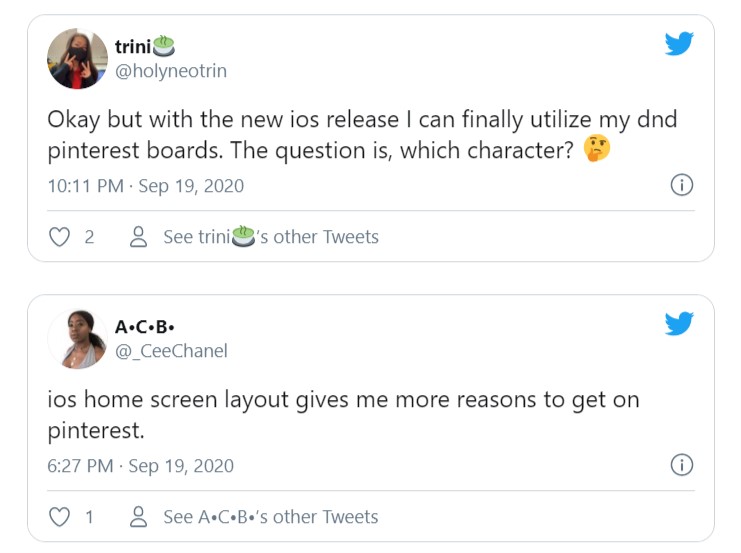The image size is (741, 553).
Task: Click the 6:27 PM · Sep 19, 2020 timestamp
Action: [x=140, y=466]
